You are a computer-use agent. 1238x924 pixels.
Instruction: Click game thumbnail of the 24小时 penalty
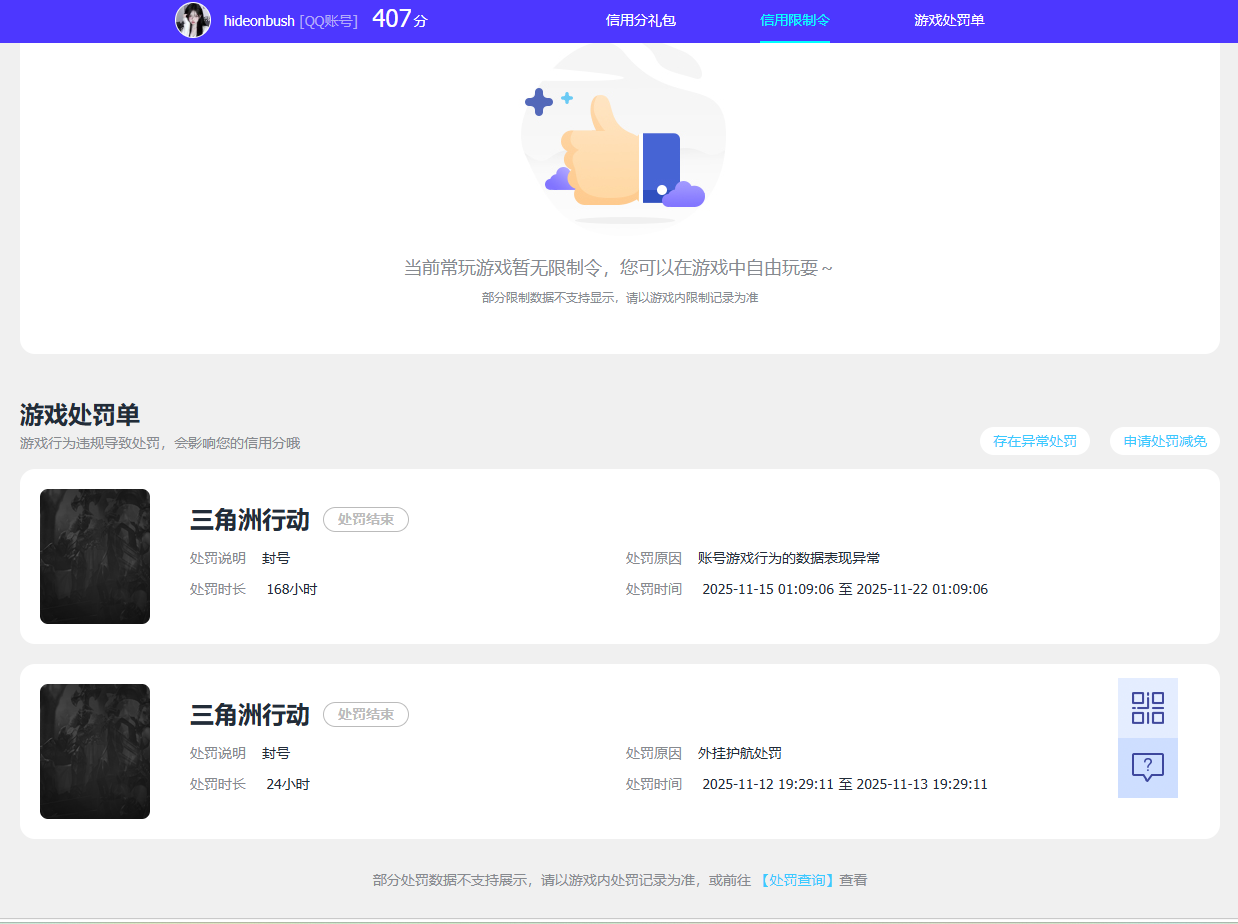point(95,751)
